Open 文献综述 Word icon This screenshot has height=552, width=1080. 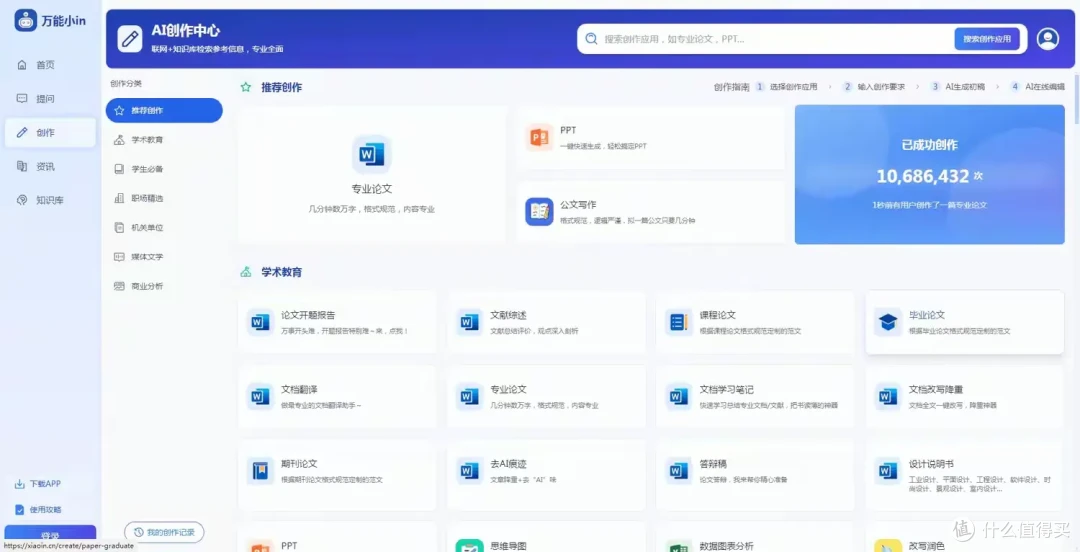point(469,322)
